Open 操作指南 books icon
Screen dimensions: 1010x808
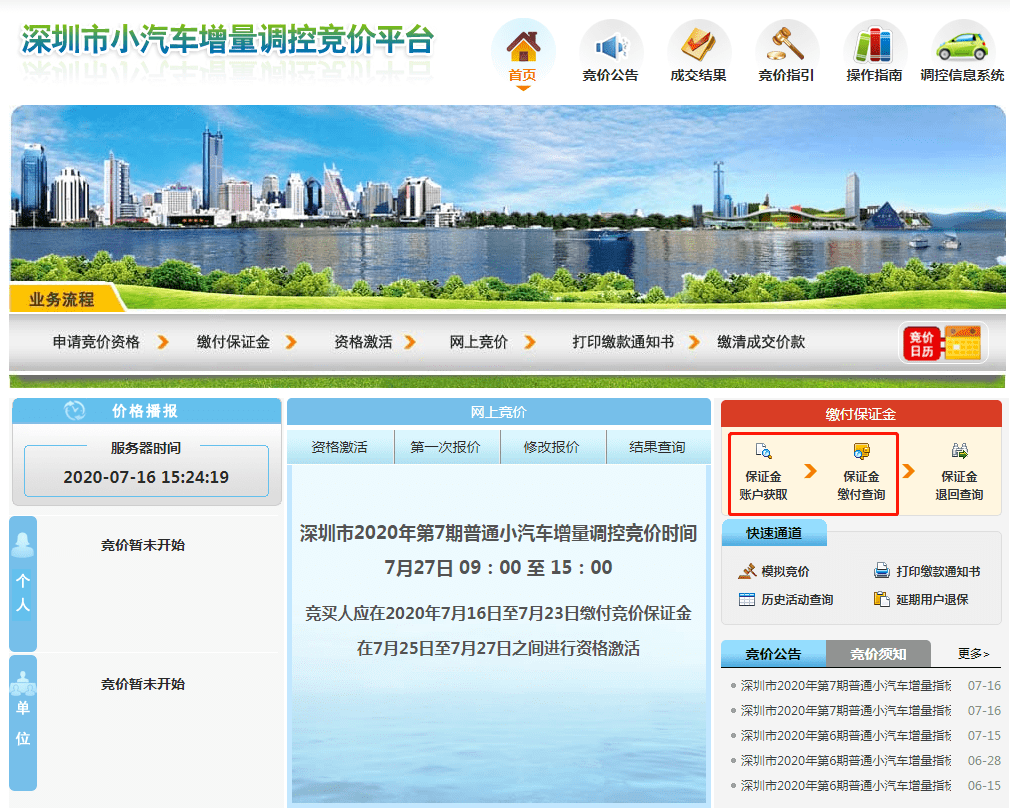(x=873, y=45)
